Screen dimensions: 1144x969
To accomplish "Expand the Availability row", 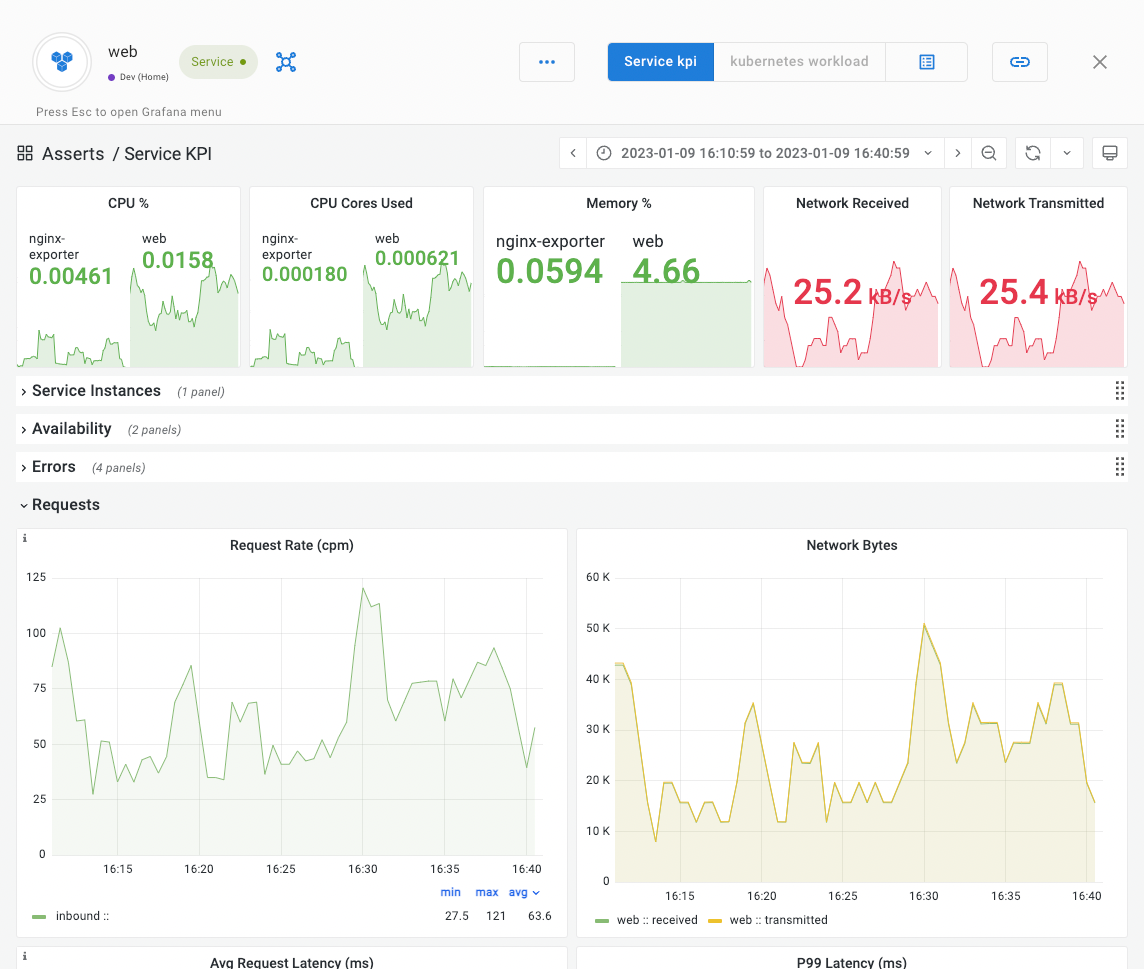I will point(71,429).
